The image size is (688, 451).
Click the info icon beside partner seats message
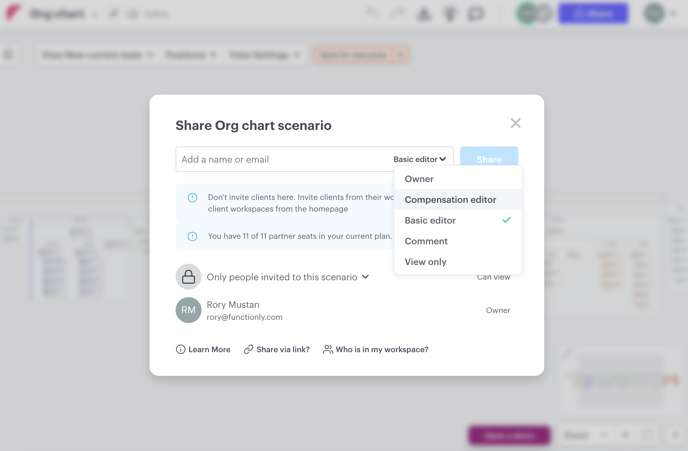tap(192, 236)
